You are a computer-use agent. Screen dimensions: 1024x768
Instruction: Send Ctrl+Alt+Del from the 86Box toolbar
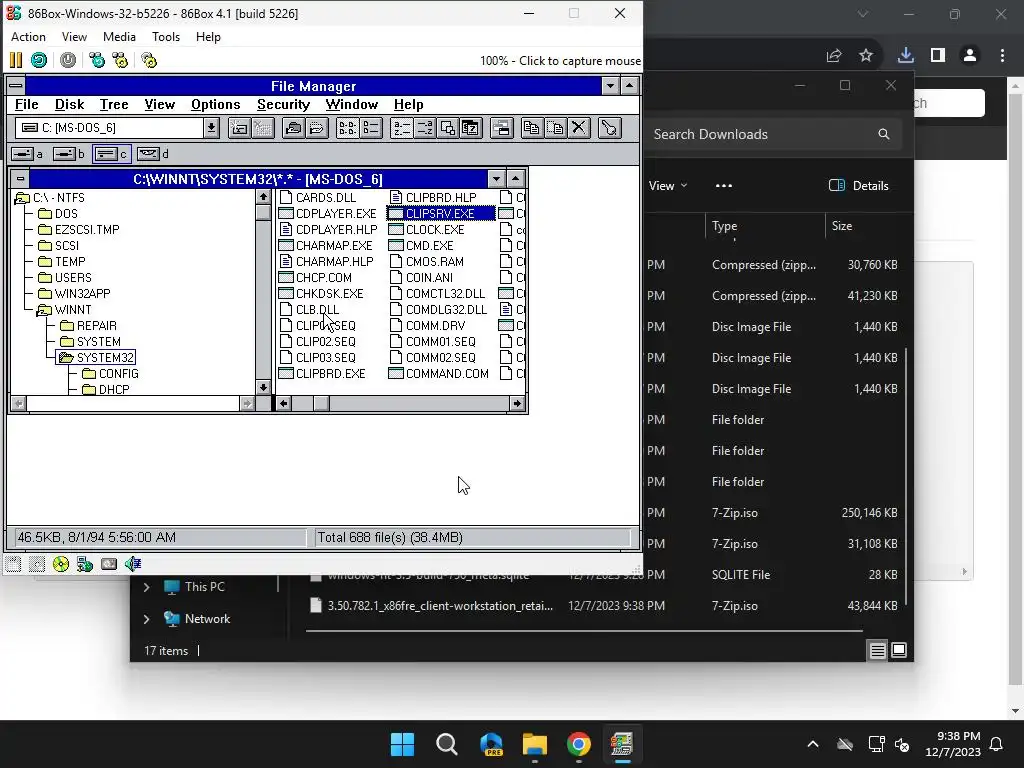coord(97,61)
